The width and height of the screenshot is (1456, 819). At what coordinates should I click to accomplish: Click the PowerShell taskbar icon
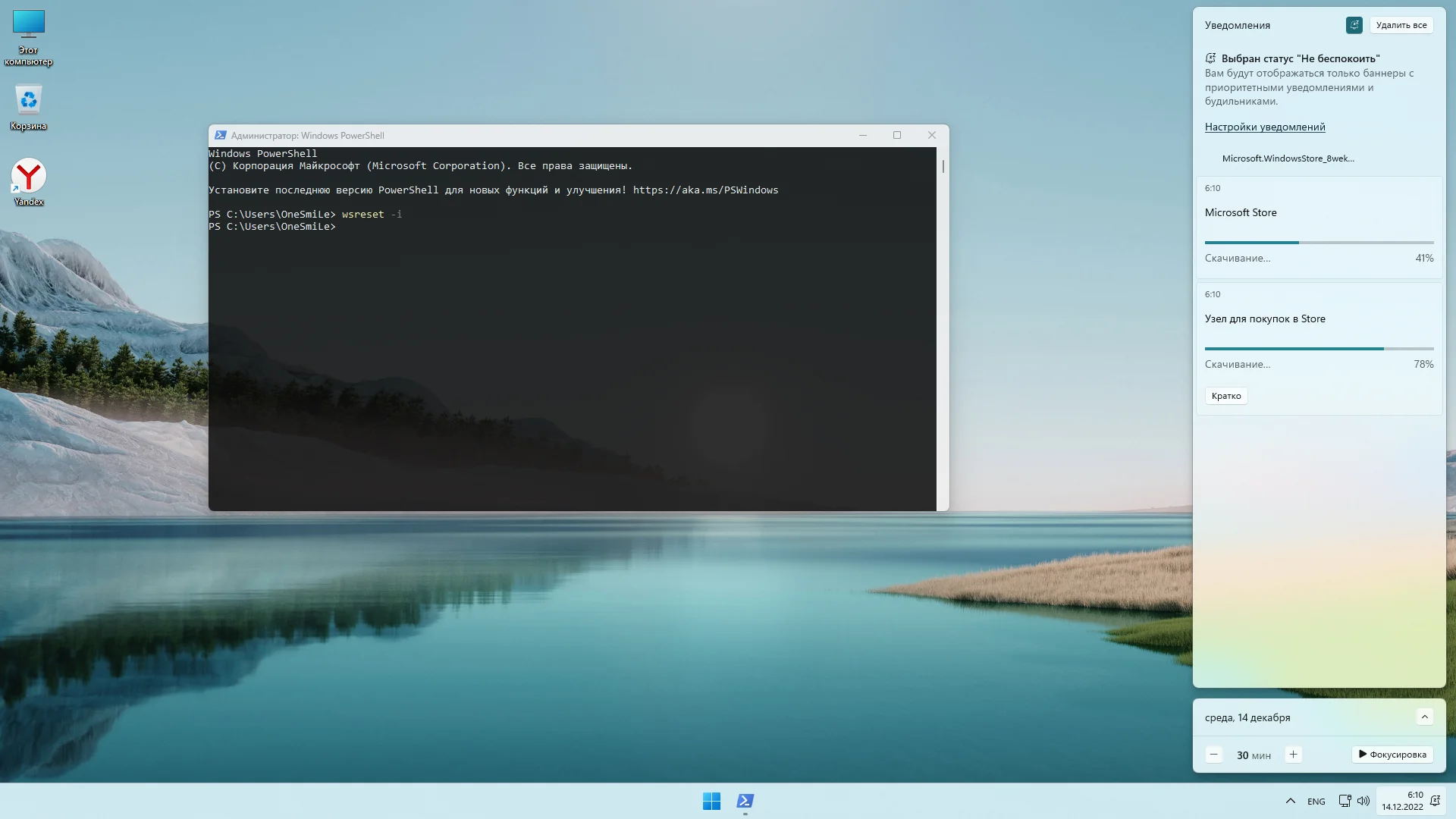745,801
